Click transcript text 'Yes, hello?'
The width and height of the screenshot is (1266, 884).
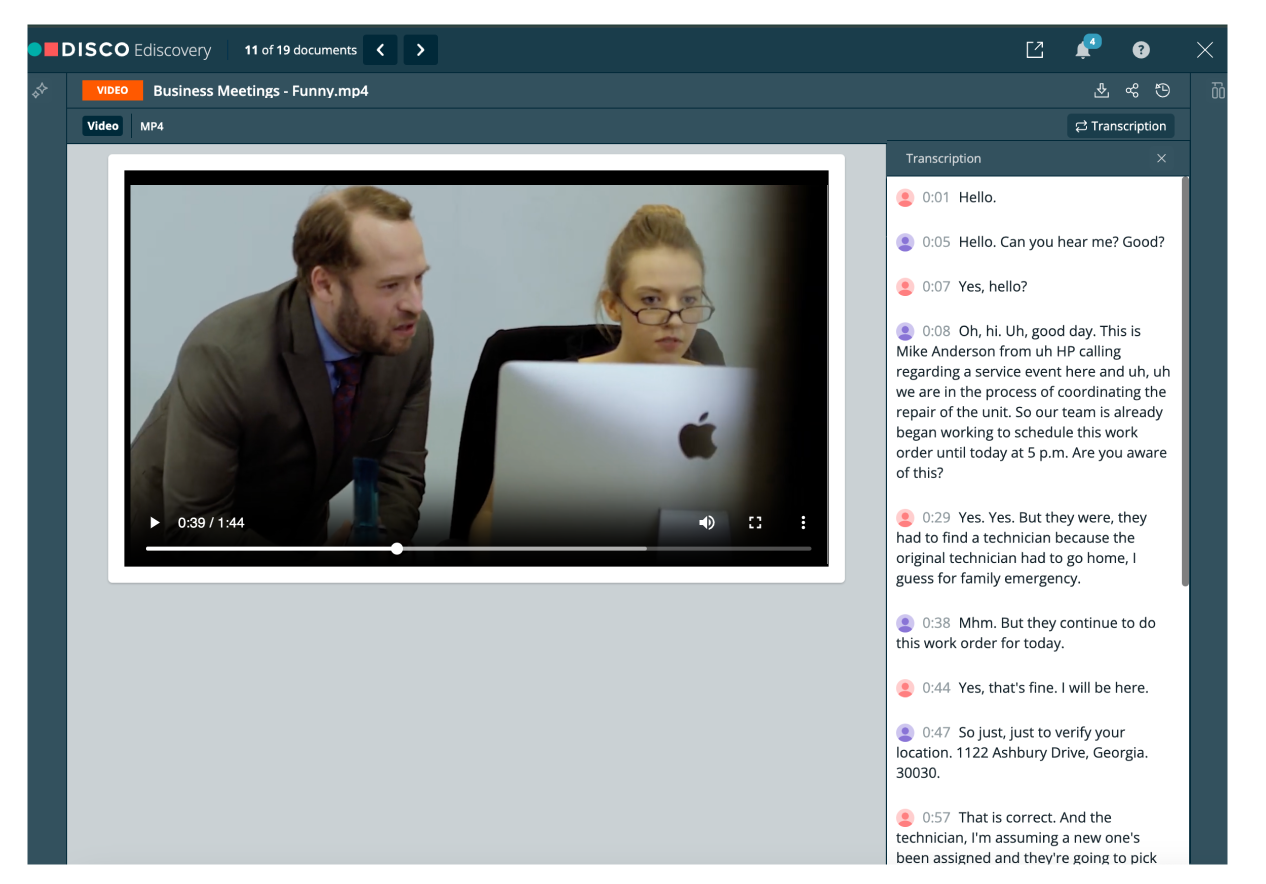pos(993,287)
